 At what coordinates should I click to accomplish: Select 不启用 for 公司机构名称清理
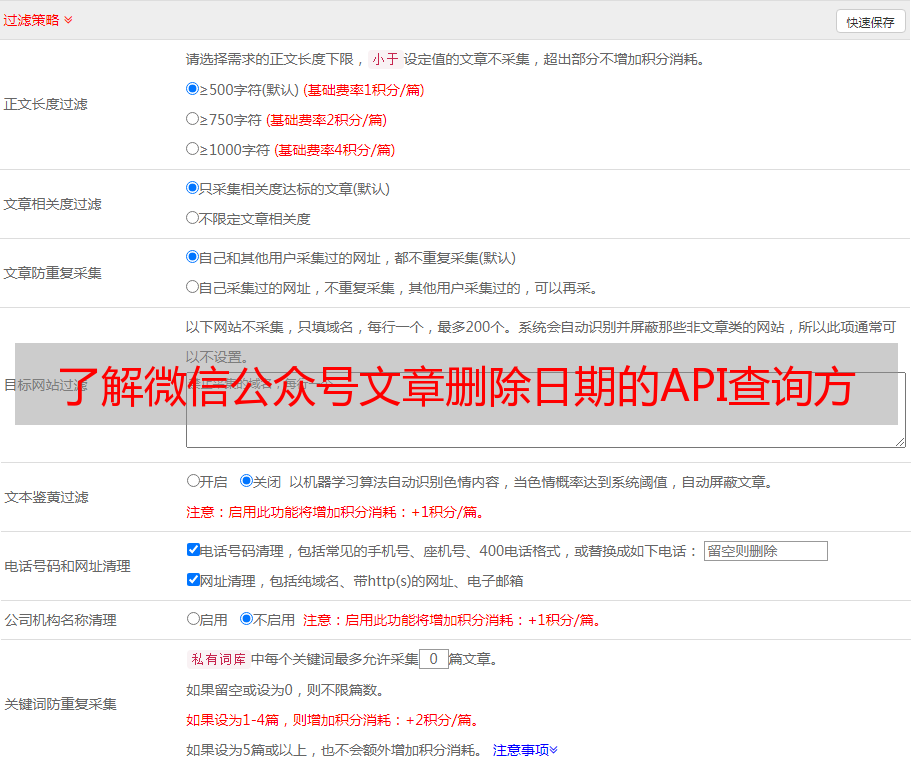(x=246, y=619)
